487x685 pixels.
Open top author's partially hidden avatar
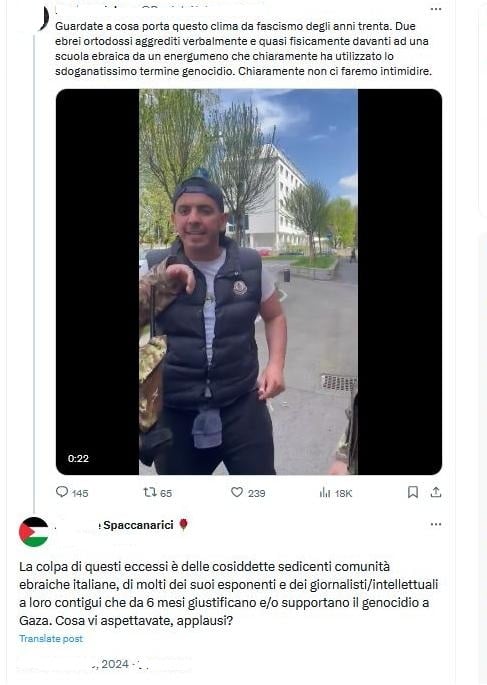[43, 18]
